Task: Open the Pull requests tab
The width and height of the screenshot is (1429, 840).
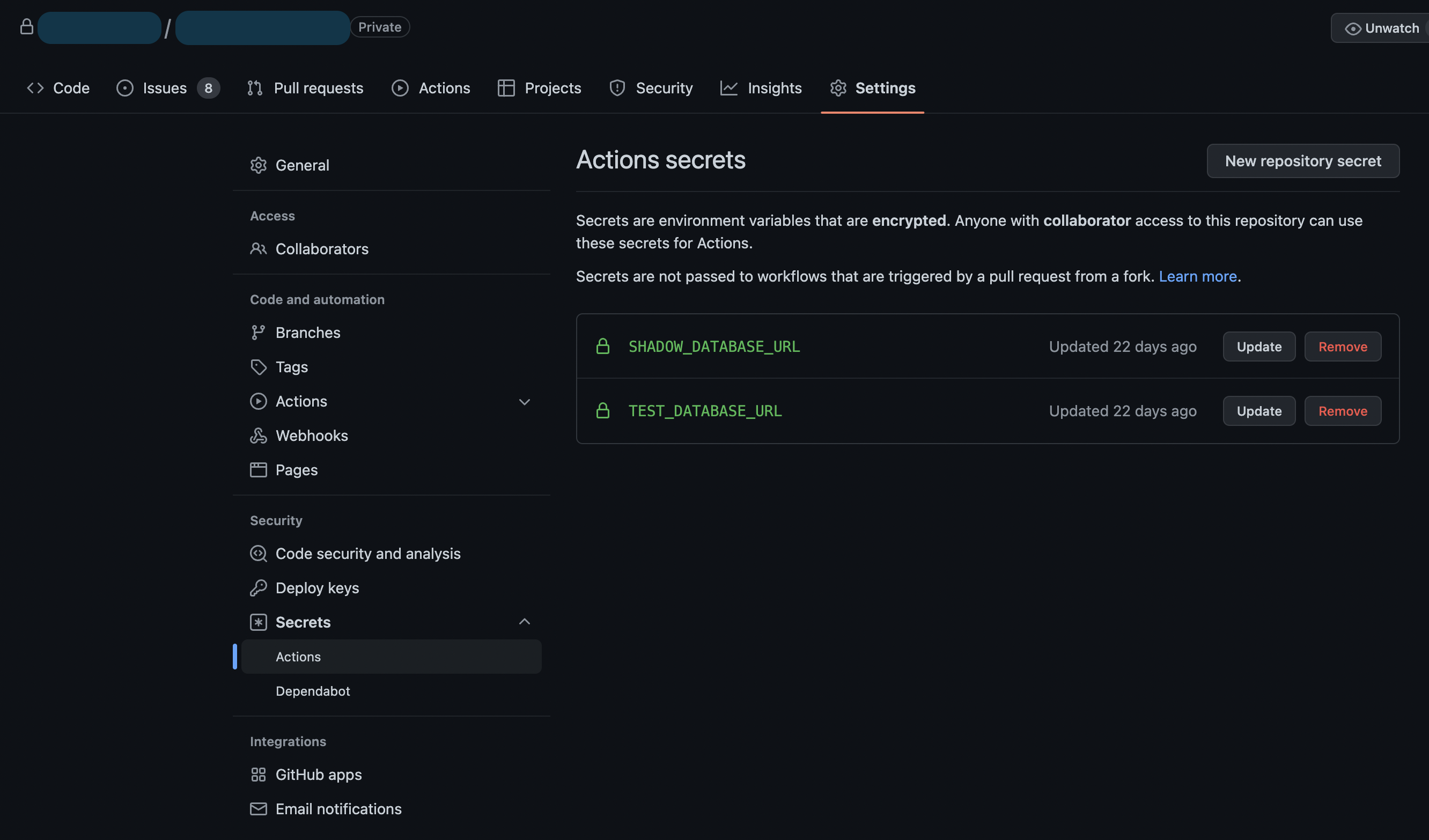Action: tap(305, 88)
